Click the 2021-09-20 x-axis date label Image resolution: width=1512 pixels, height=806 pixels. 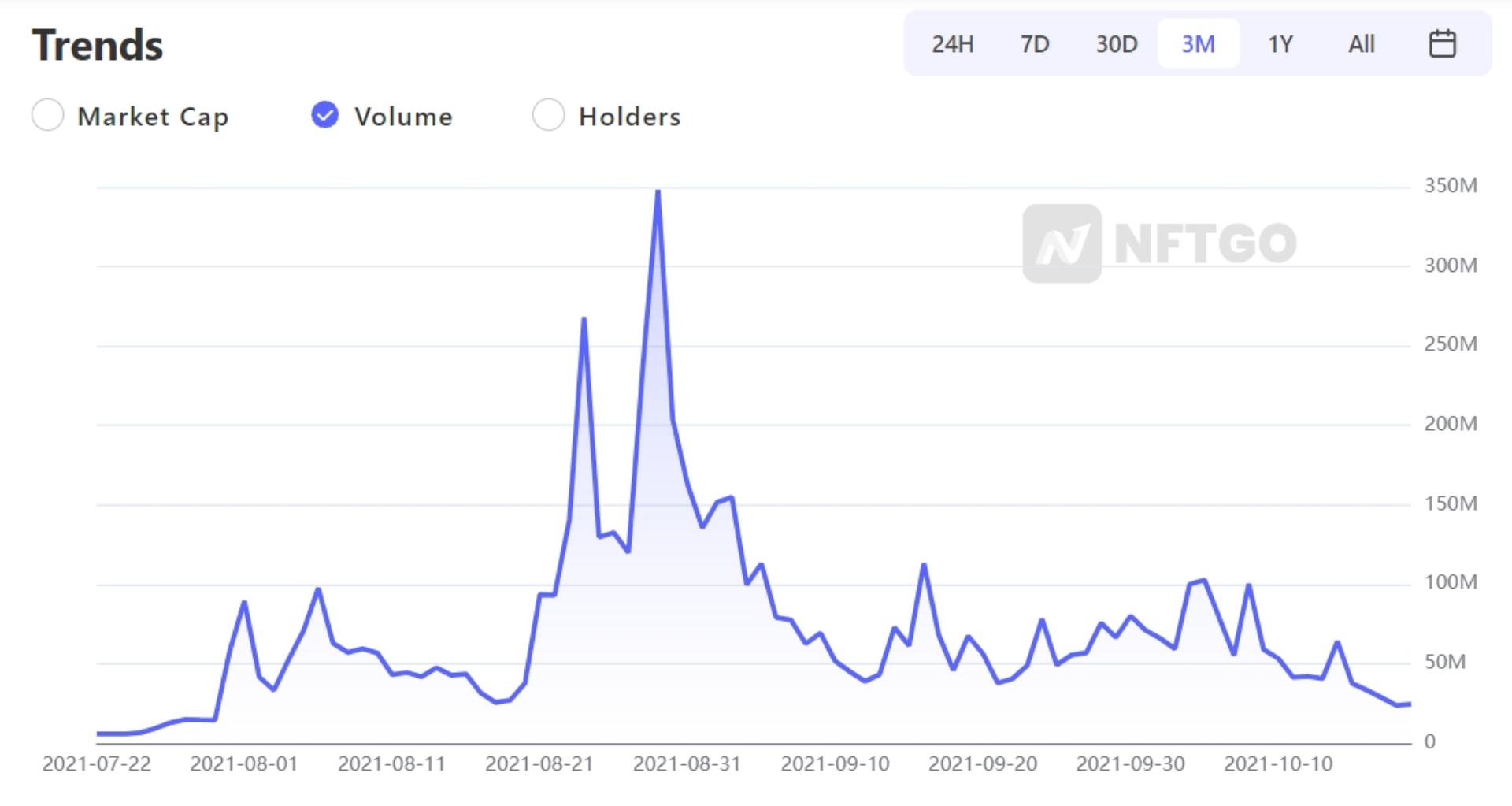tap(982, 763)
